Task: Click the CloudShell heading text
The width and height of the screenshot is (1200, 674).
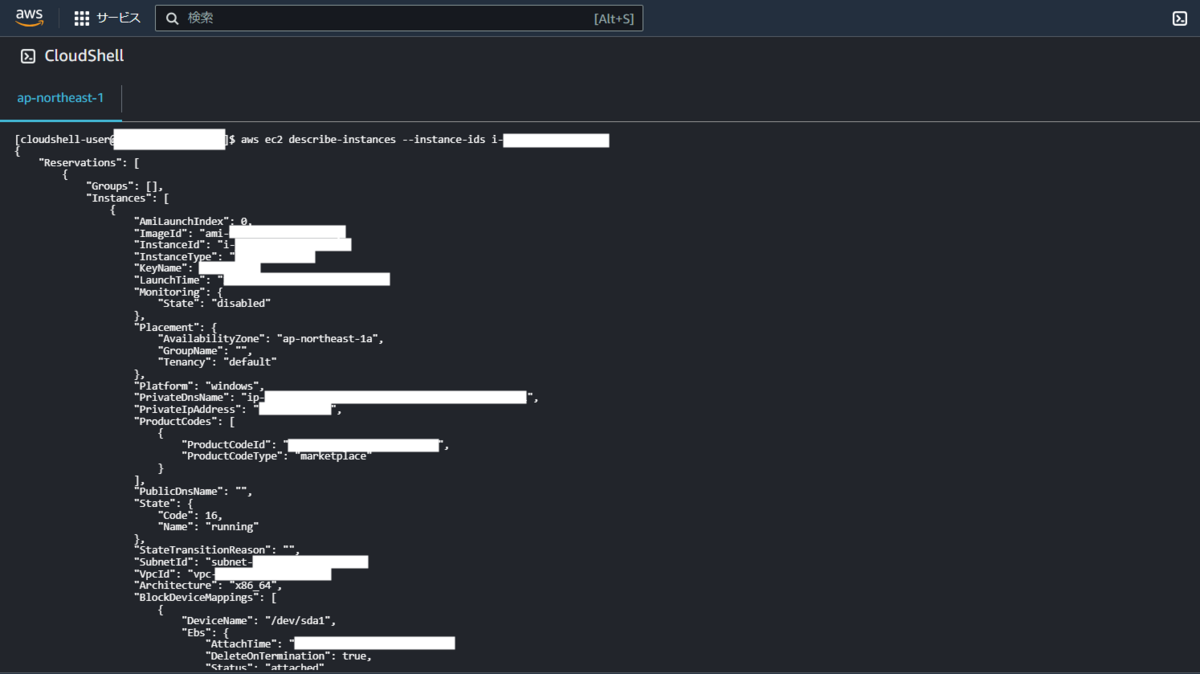Action: point(84,56)
